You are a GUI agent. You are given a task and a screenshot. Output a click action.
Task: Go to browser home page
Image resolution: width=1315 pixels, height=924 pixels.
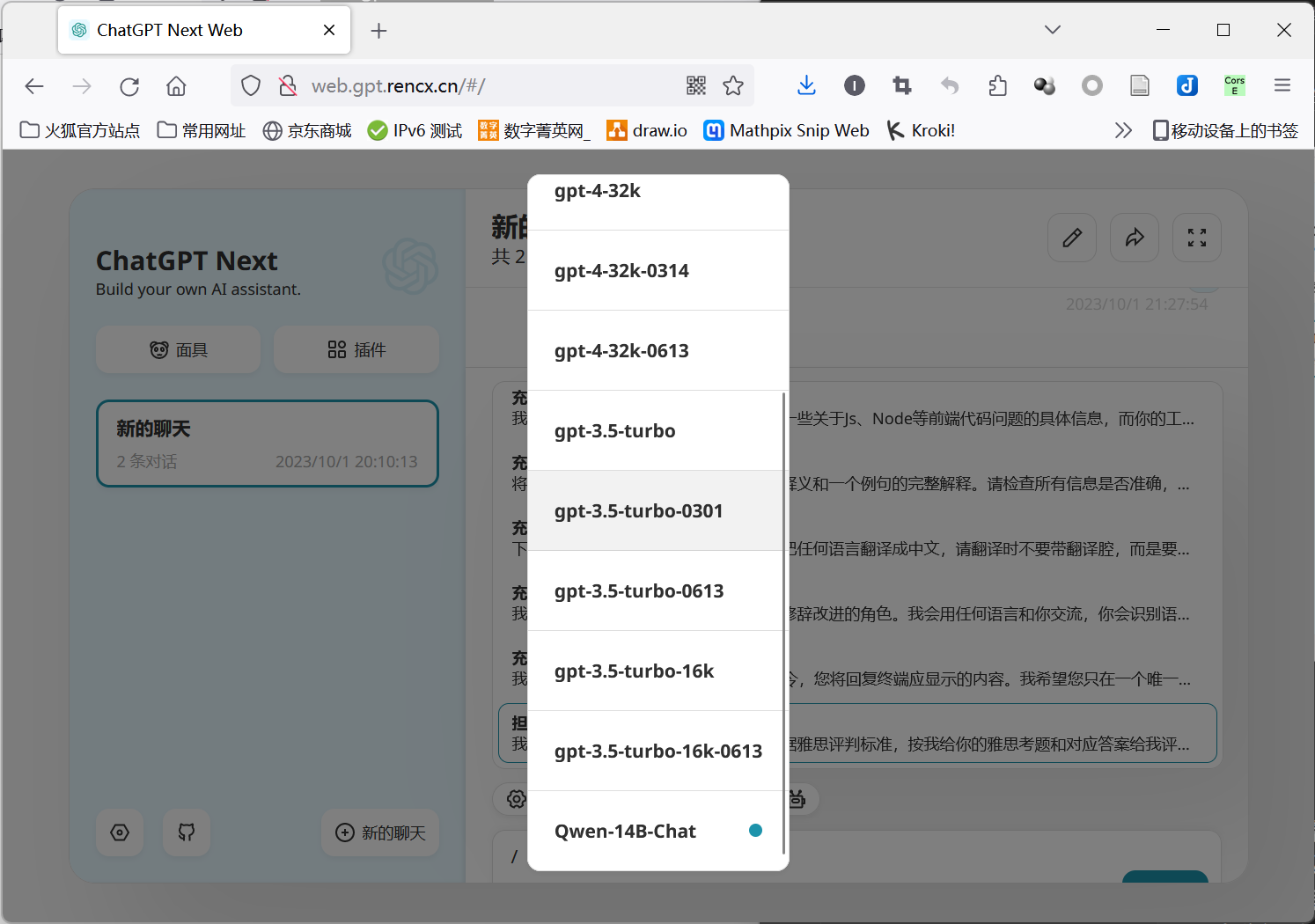click(176, 86)
